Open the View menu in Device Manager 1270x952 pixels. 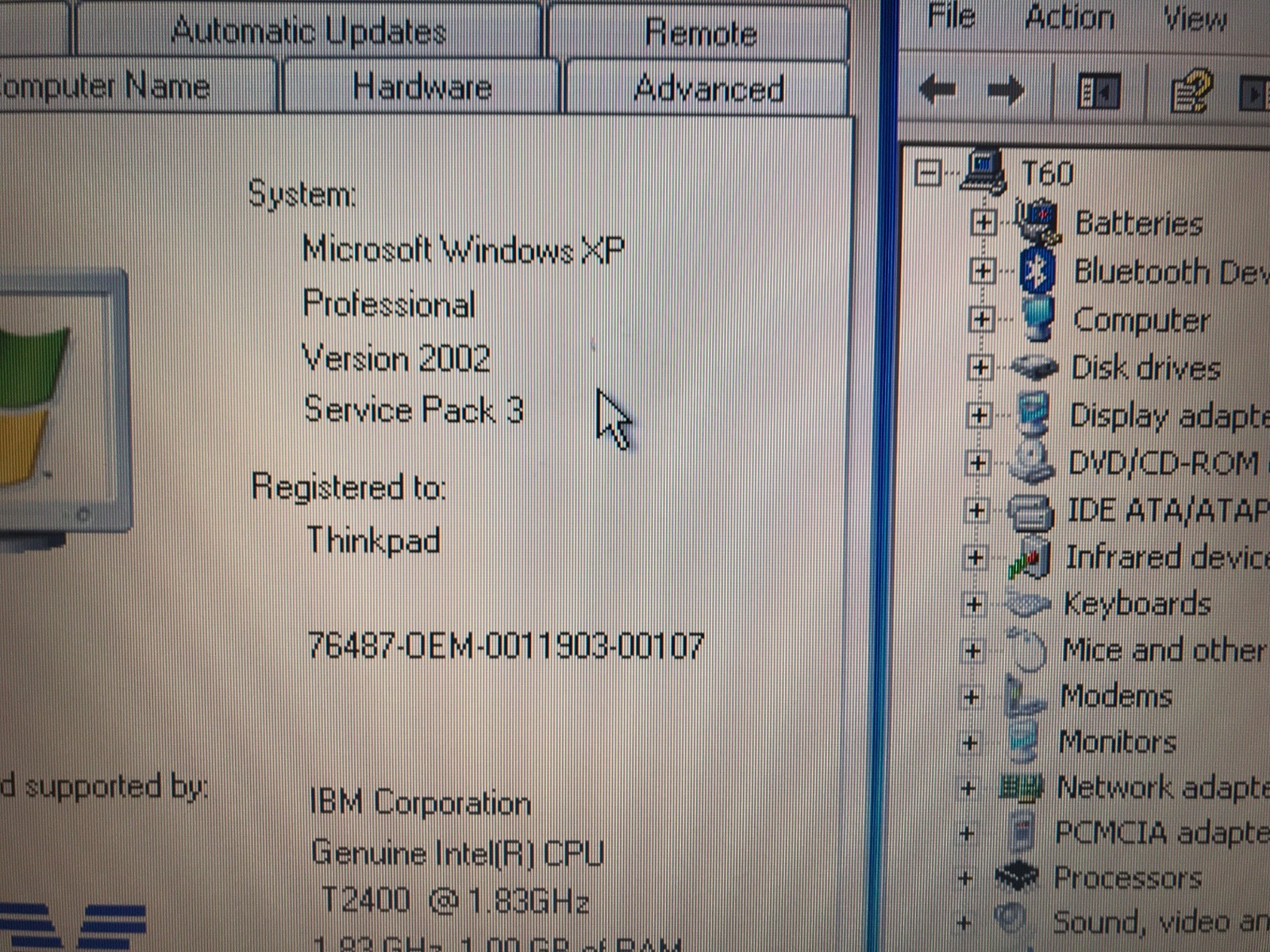(1195, 17)
